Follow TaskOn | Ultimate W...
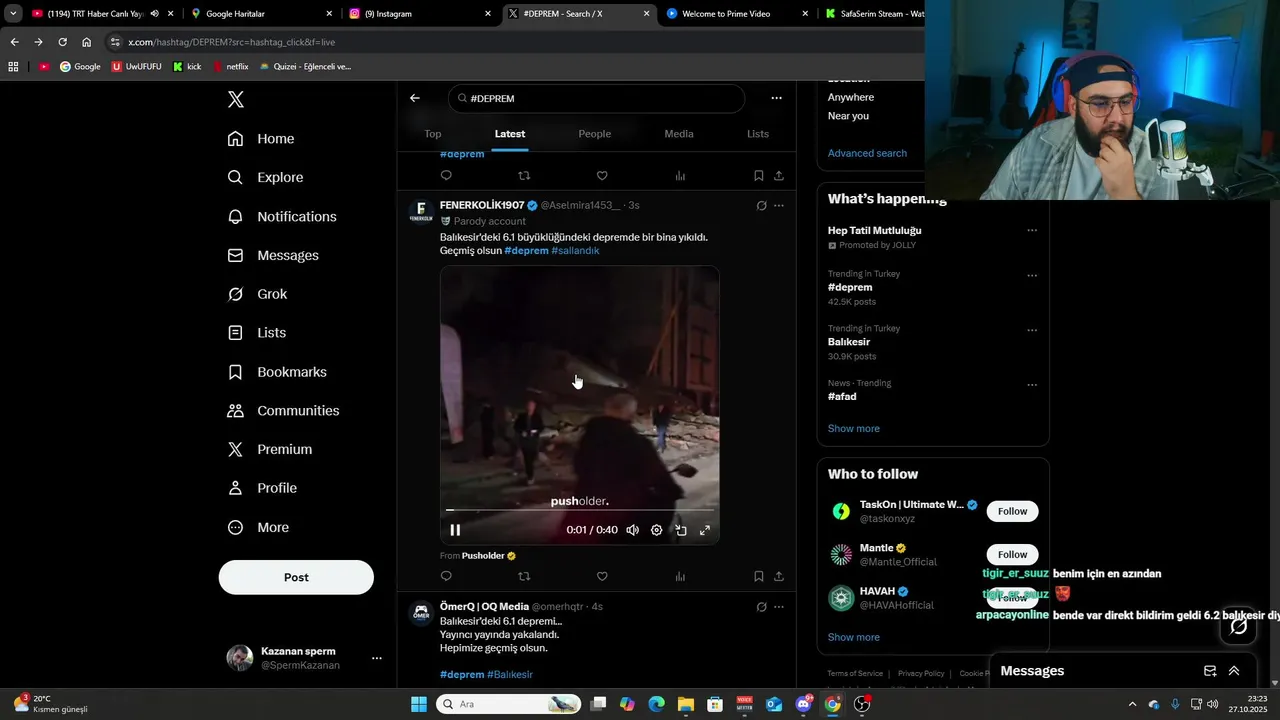The width and height of the screenshot is (1280, 720). (1012, 511)
